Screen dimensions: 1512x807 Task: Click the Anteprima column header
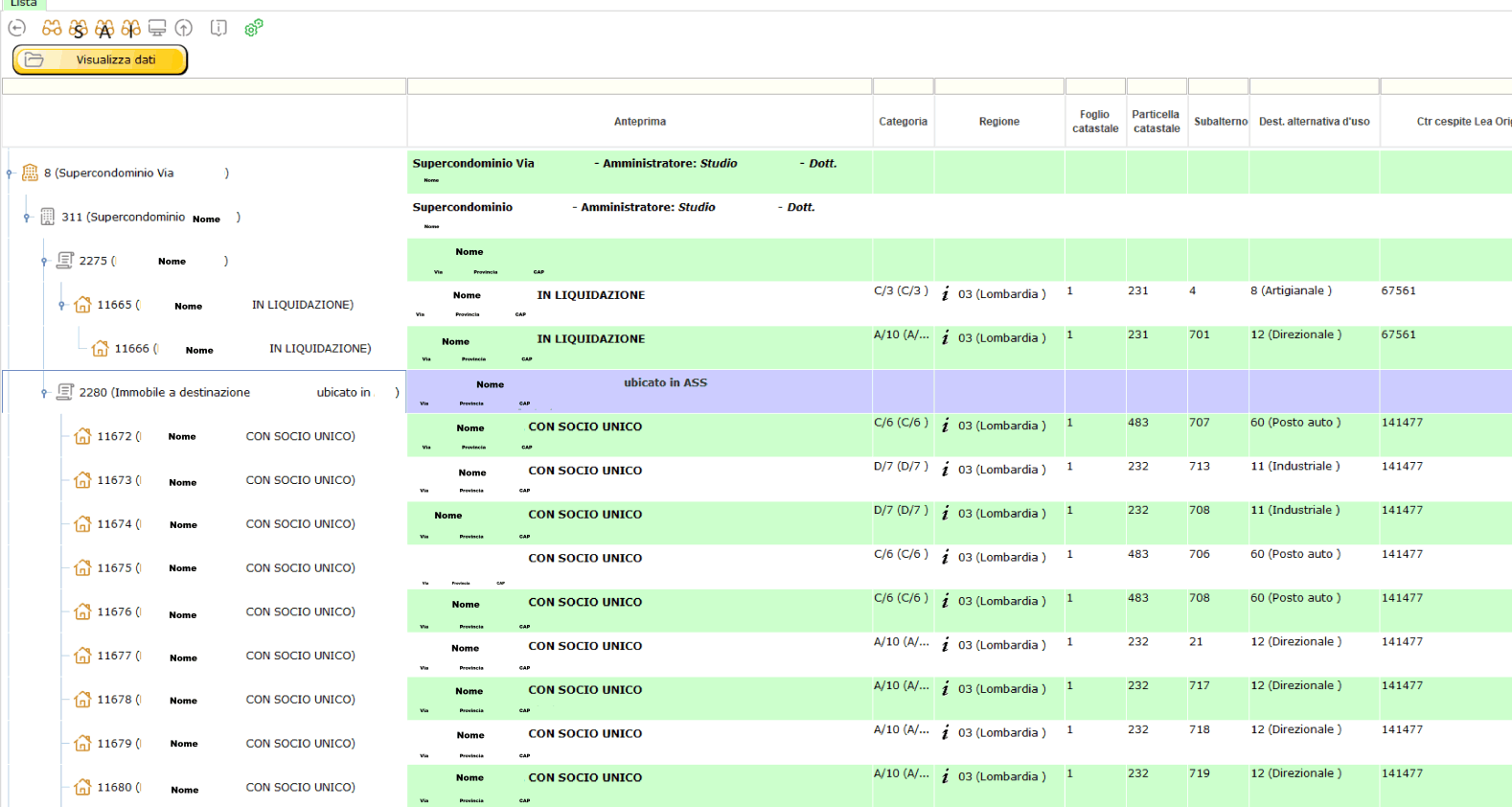pos(640,122)
